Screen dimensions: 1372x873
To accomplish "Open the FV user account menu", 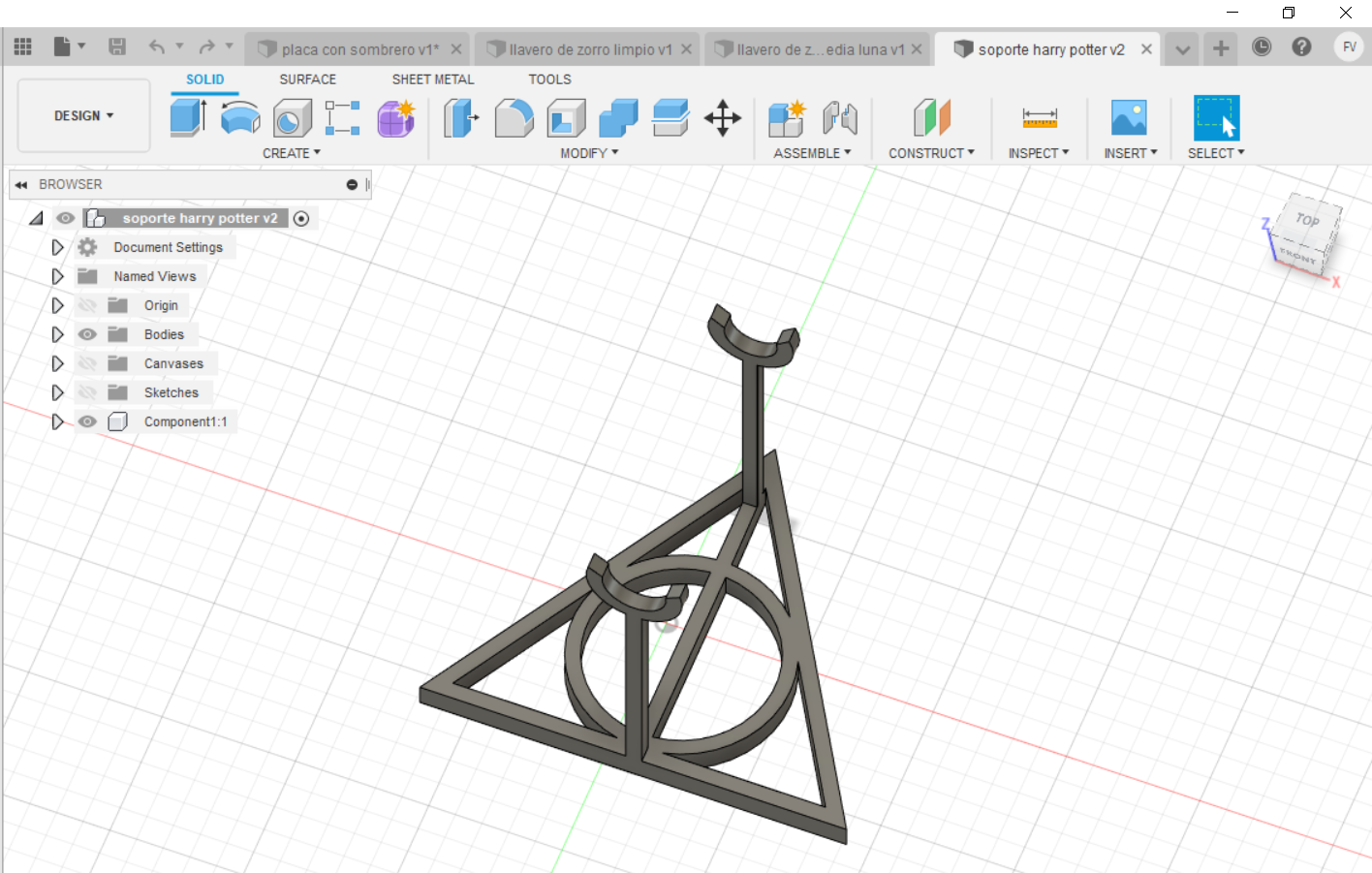I will point(1349,47).
